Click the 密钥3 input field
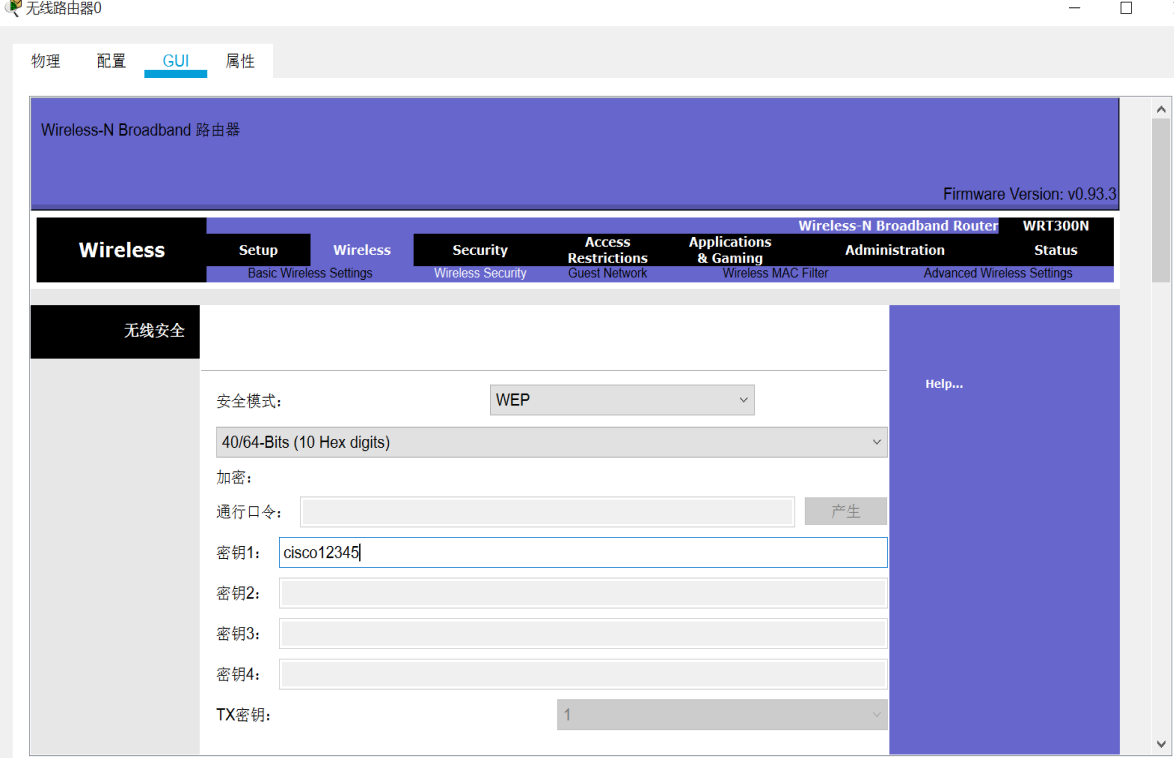Viewport: 1174px width, 758px height. click(583, 634)
